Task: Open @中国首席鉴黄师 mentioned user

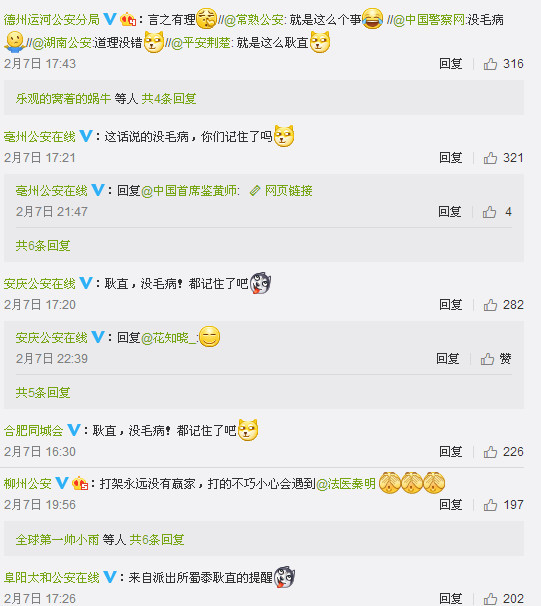Action: coord(189,191)
